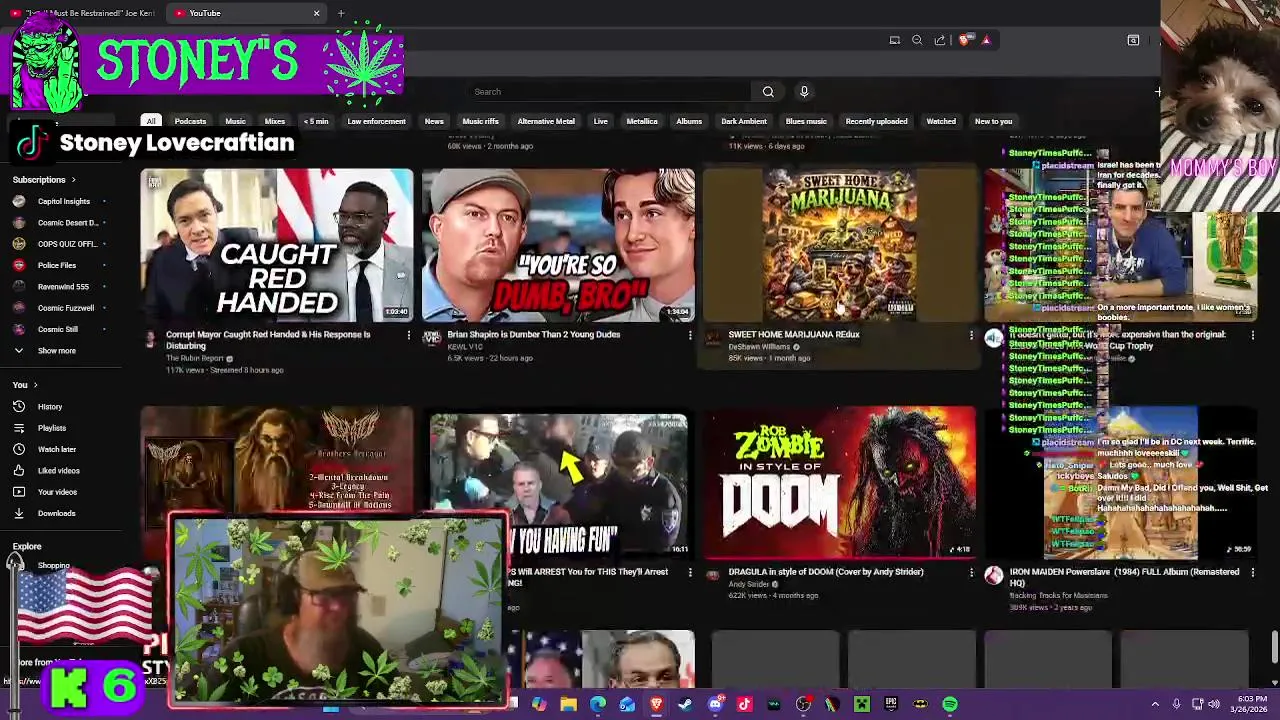Select the Metallica filter chip
This screenshot has height=720, width=1280.
[642, 121]
